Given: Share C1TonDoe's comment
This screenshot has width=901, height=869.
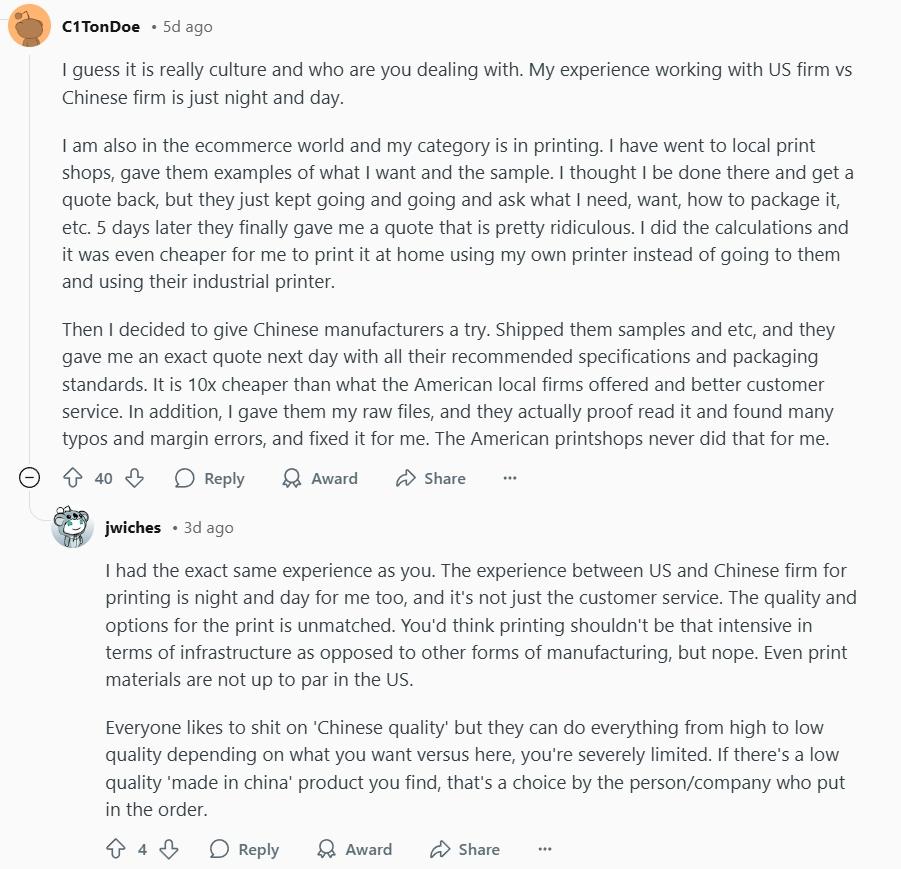Looking at the screenshot, I should point(431,478).
